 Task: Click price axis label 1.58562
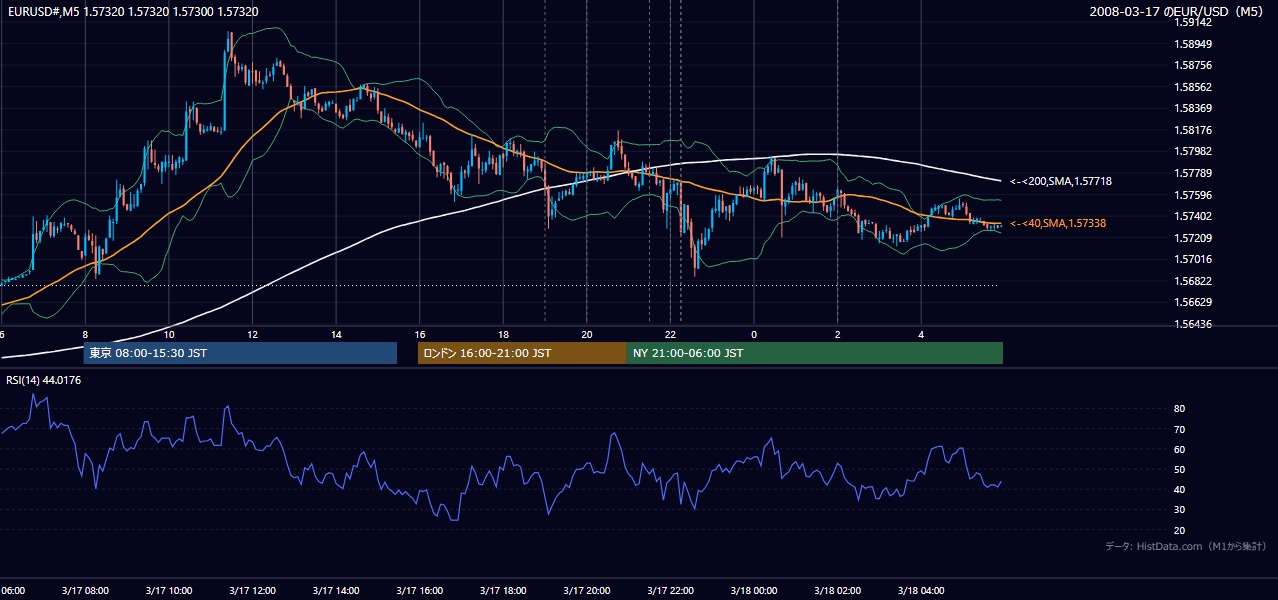point(1194,87)
